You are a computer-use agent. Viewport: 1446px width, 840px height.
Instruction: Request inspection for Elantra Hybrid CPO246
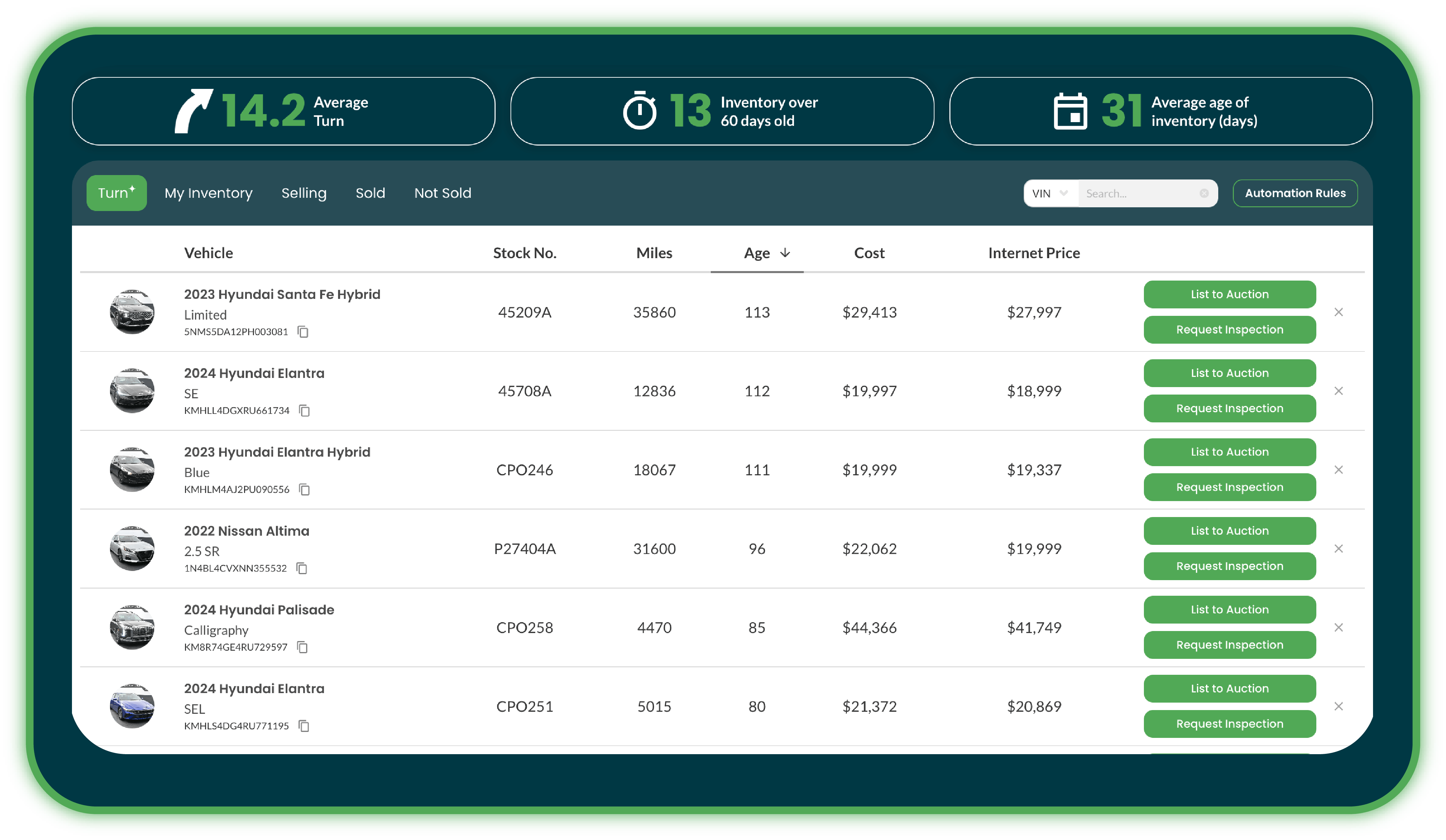(x=1229, y=488)
